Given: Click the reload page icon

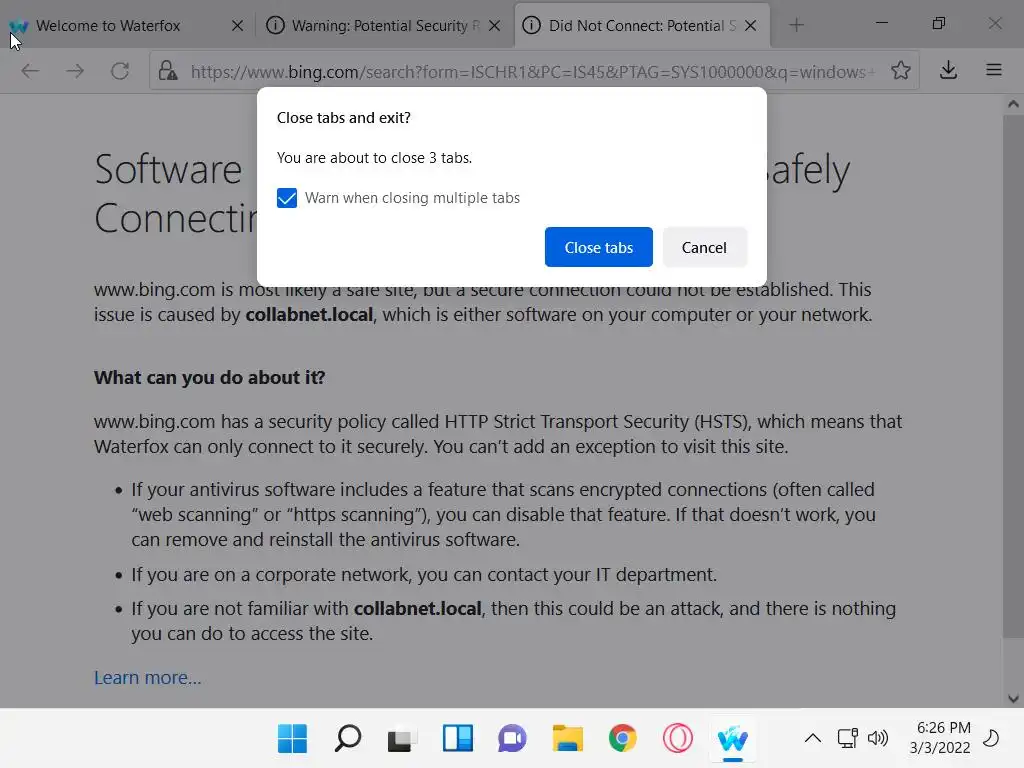Looking at the screenshot, I should 120,71.
